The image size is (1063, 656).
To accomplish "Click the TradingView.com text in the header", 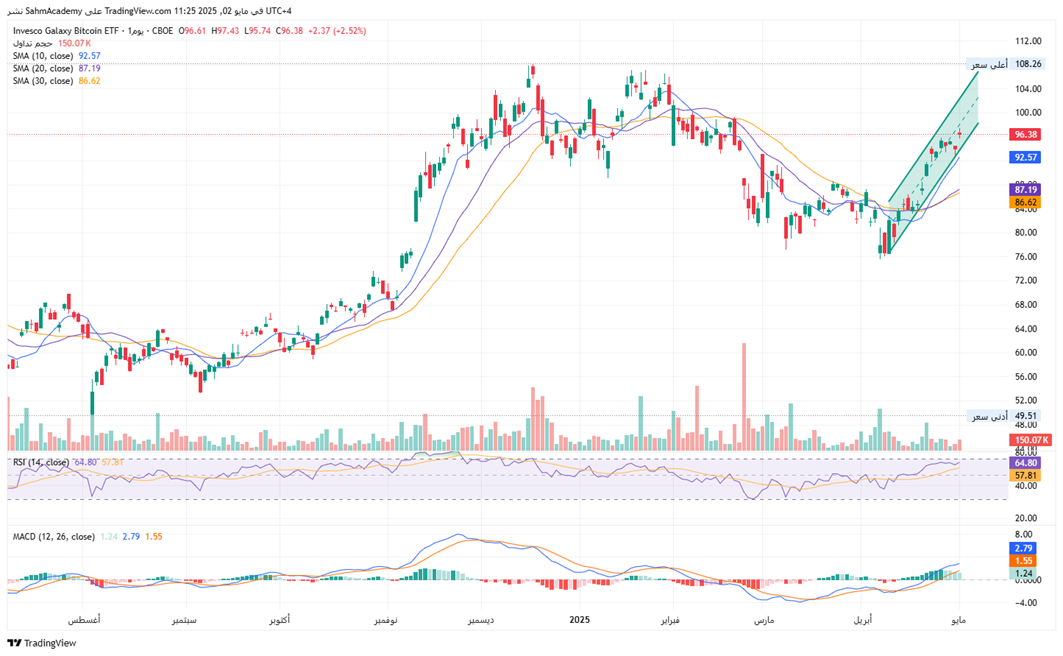I will (138, 12).
